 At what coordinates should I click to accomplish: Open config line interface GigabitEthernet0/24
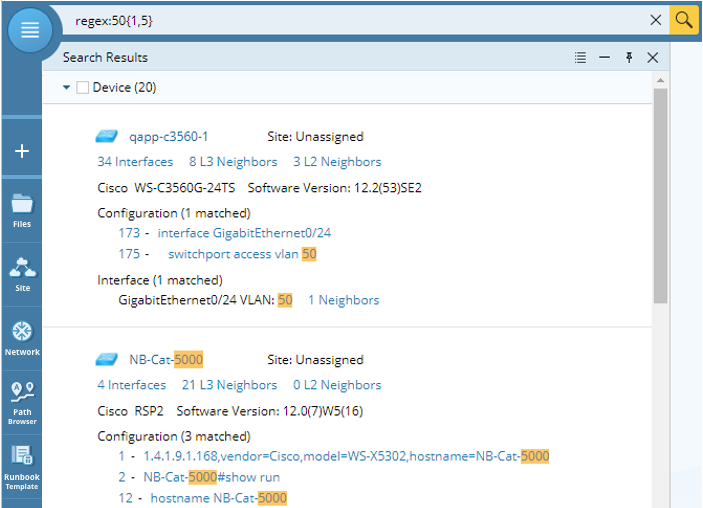pyautogui.click(x=244, y=233)
